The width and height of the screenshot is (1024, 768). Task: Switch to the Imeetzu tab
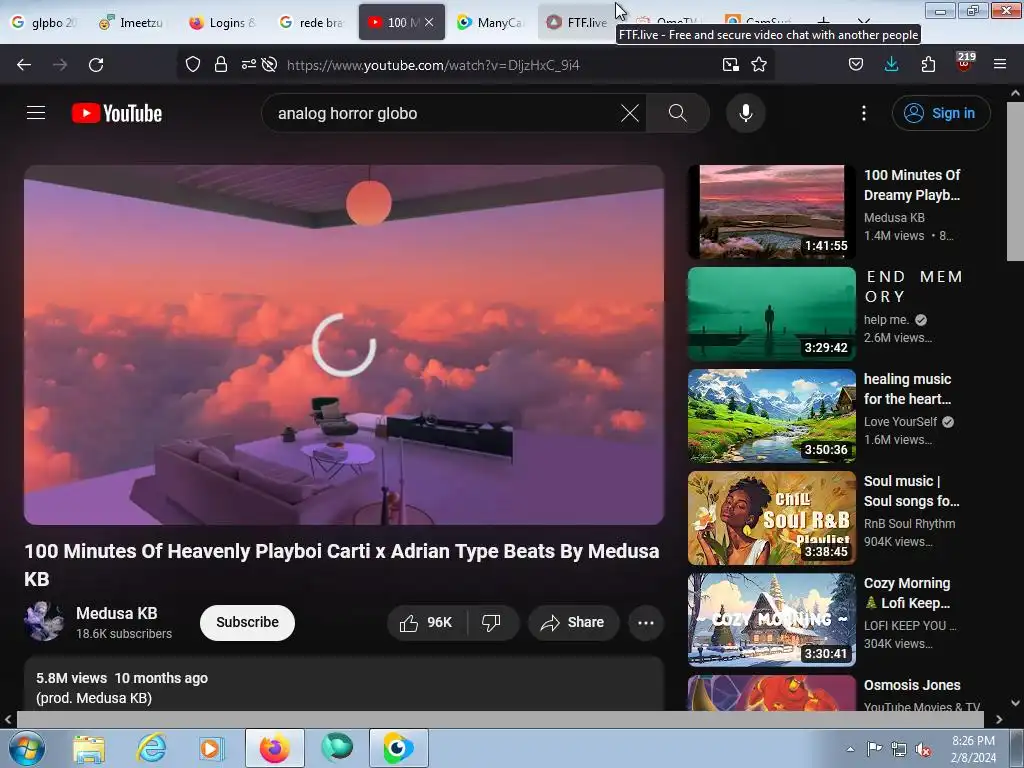[133, 22]
